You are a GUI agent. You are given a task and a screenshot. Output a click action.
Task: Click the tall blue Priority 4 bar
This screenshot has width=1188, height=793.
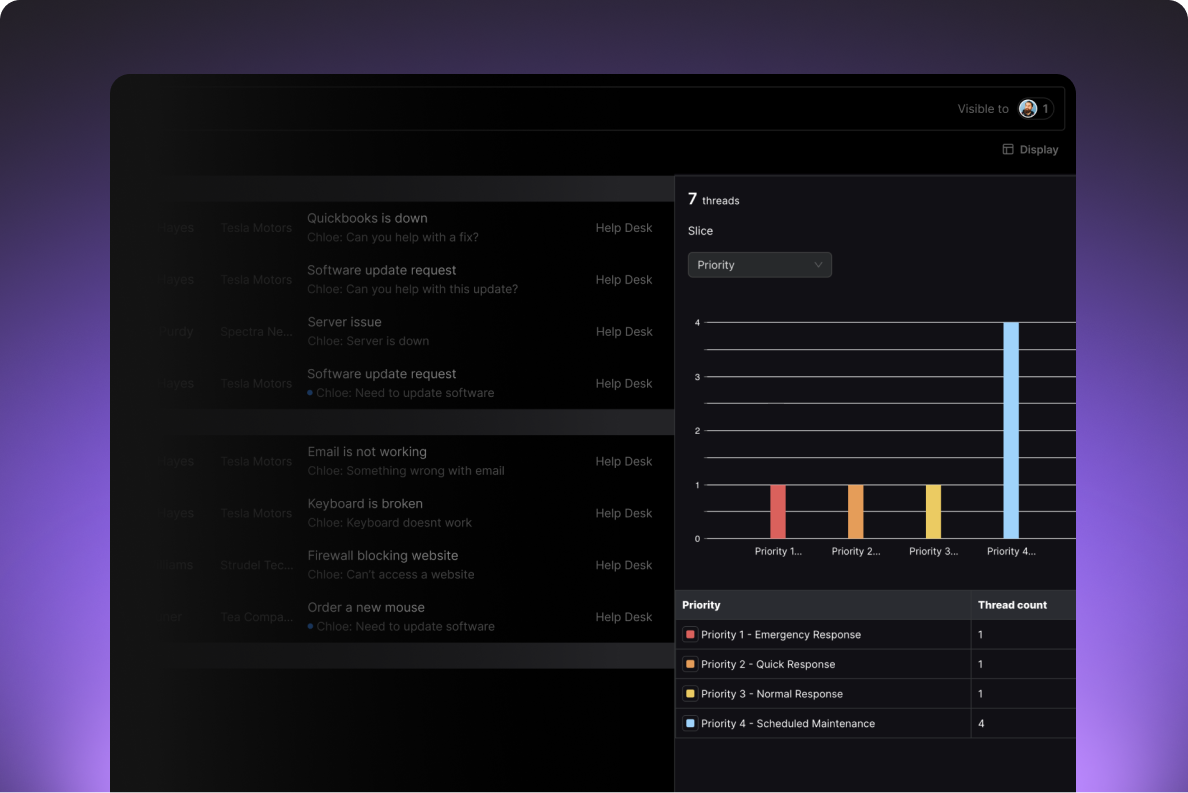1011,430
